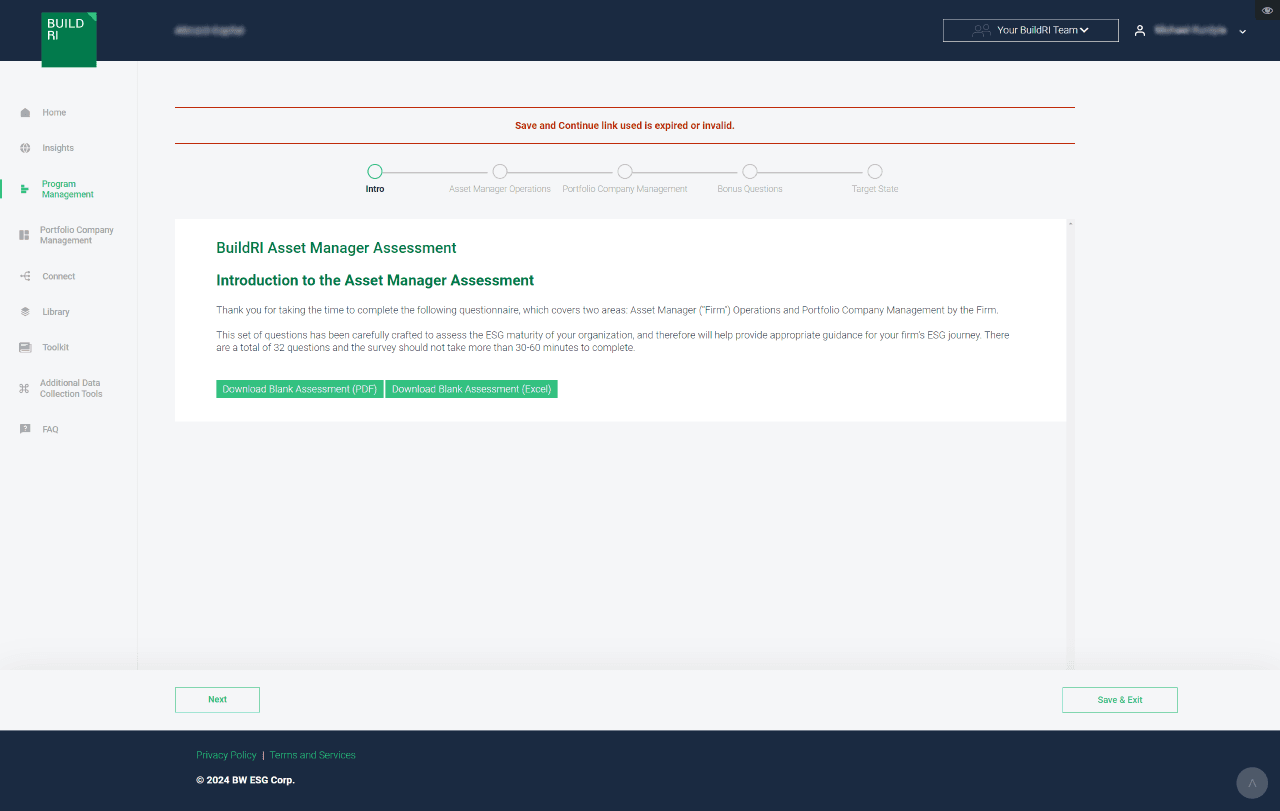1280x811 pixels.
Task: Click the BuildRI Asset Manager Assessment heading
Action: (336, 248)
